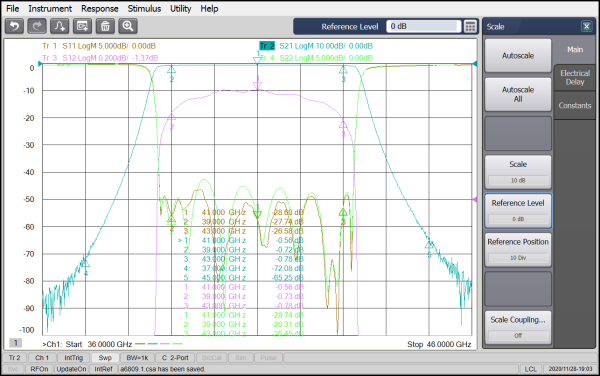The height and width of the screenshot is (376, 600).
Task: Click the Reference Level input field
Action: tap(423, 26)
